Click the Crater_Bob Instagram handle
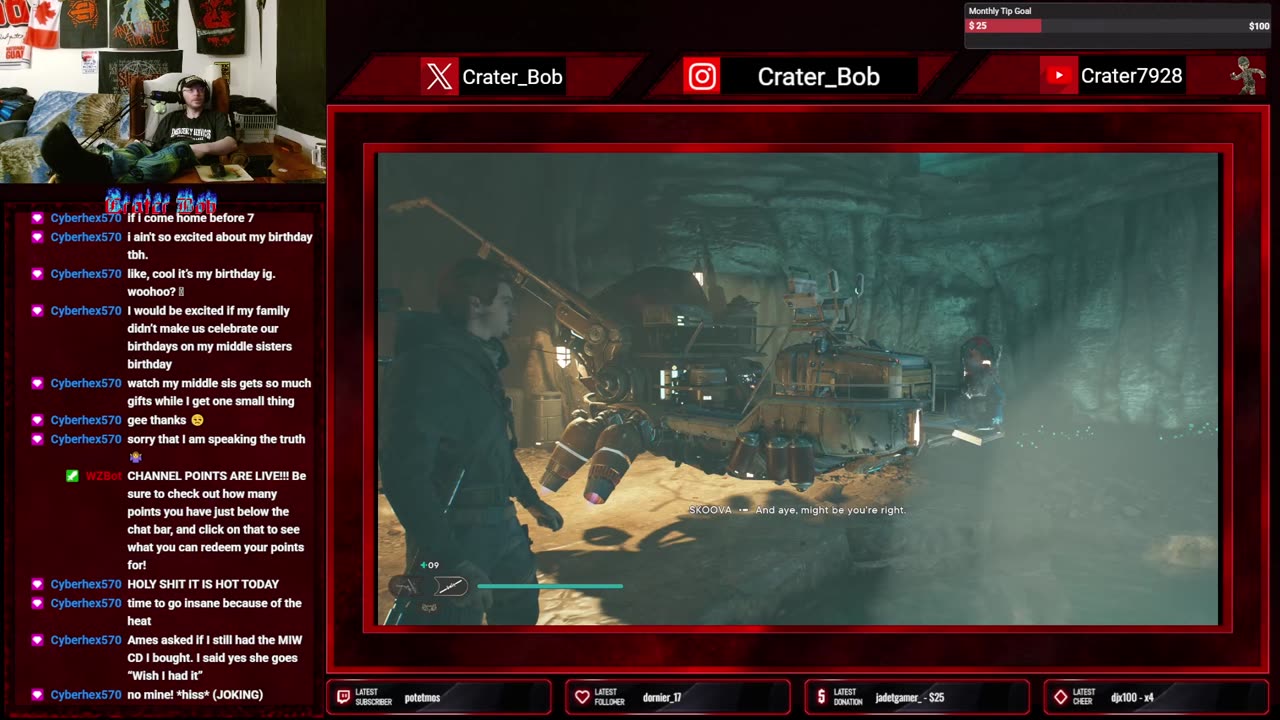The image size is (1280, 720). [818, 77]
